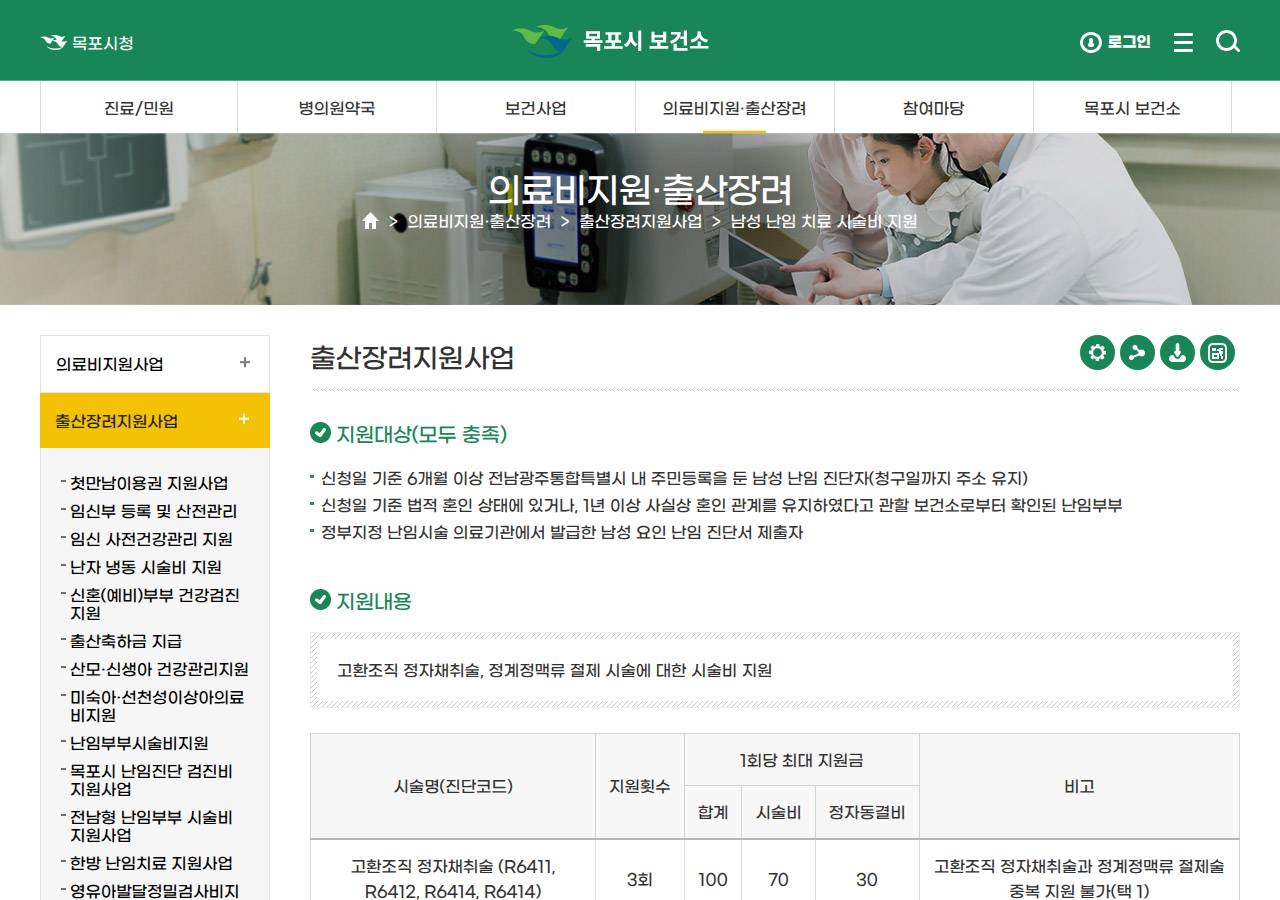1280x900 pixels.
Task: Click the 시술명(진단코드) table header
Action: (x=453, y=786)
